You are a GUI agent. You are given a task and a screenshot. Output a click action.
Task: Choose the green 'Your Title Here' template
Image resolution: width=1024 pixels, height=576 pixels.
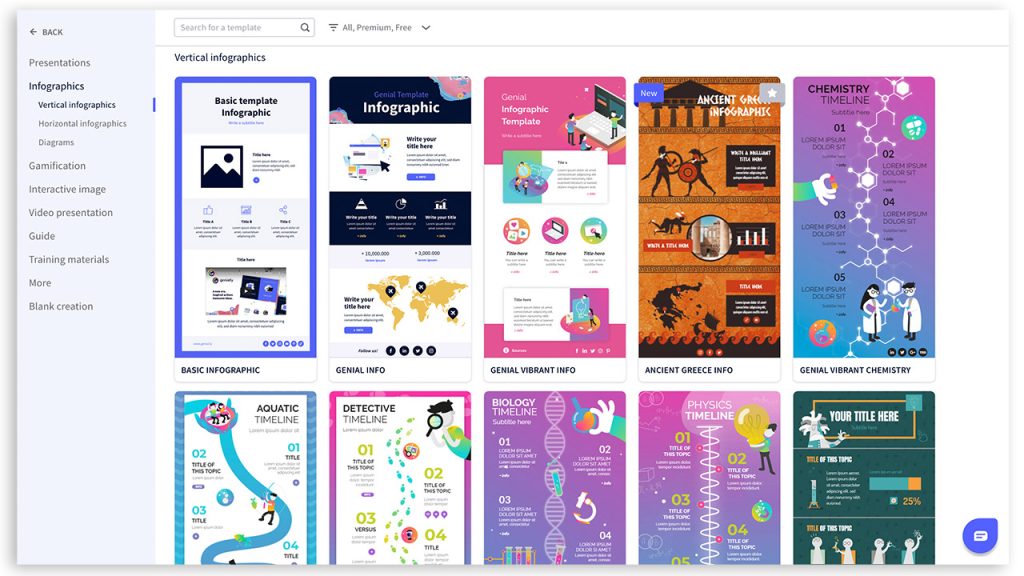click(864, 478)
